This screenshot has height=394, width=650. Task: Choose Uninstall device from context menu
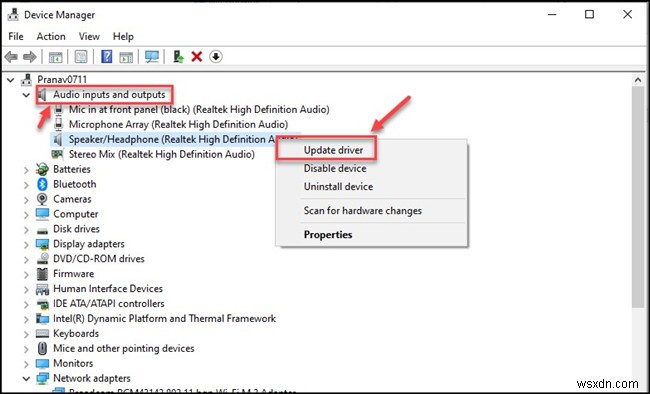click(x=339, y=187)
